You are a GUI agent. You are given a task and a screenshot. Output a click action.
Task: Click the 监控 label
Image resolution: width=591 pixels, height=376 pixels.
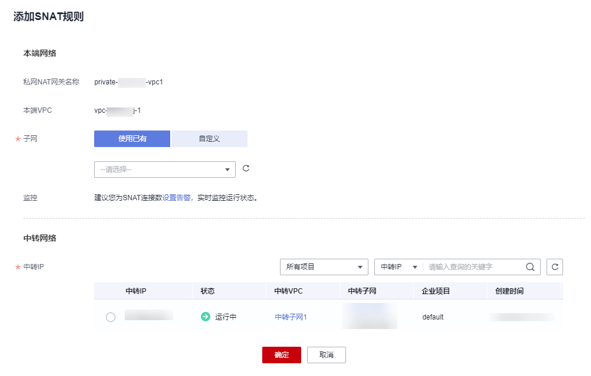[x=30, y=198]
